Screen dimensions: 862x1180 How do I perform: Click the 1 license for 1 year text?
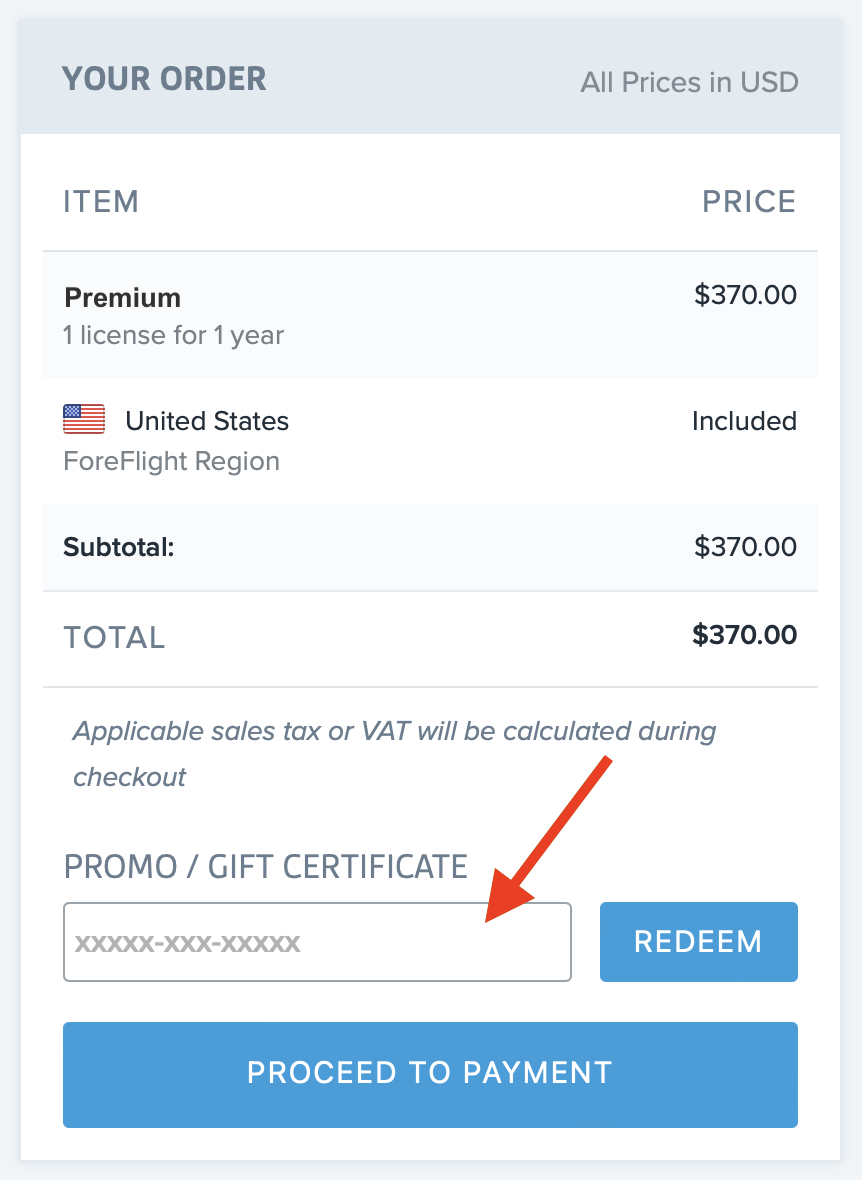[173, 335]
